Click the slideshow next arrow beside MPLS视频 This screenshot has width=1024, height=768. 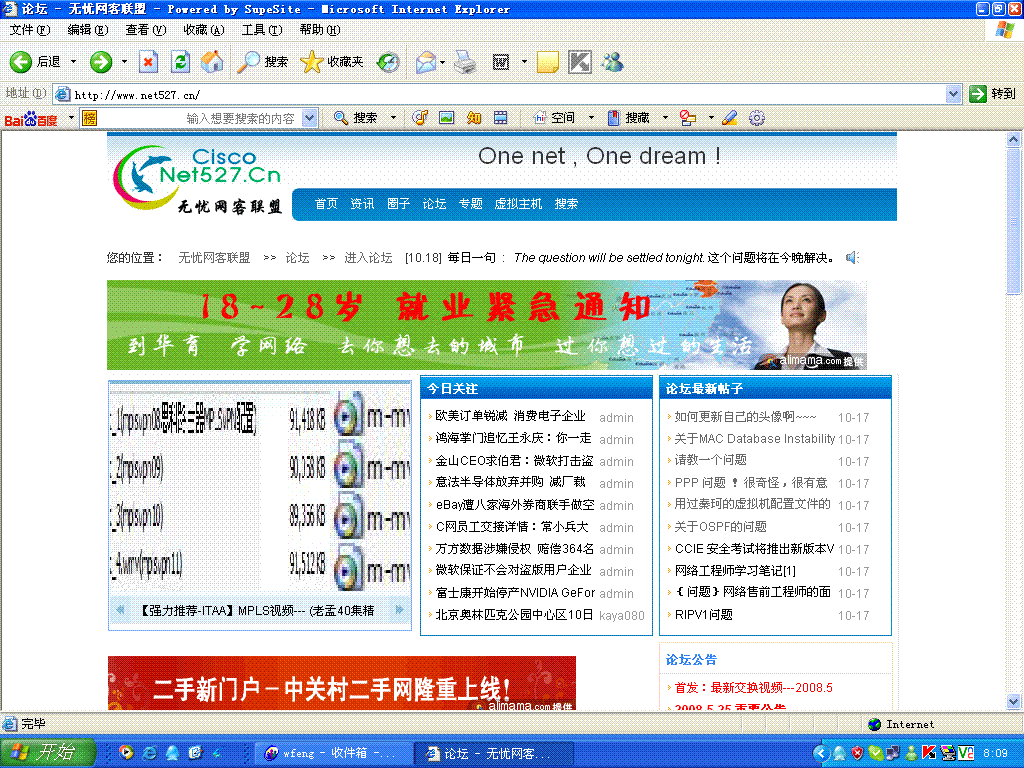(400, 610)
